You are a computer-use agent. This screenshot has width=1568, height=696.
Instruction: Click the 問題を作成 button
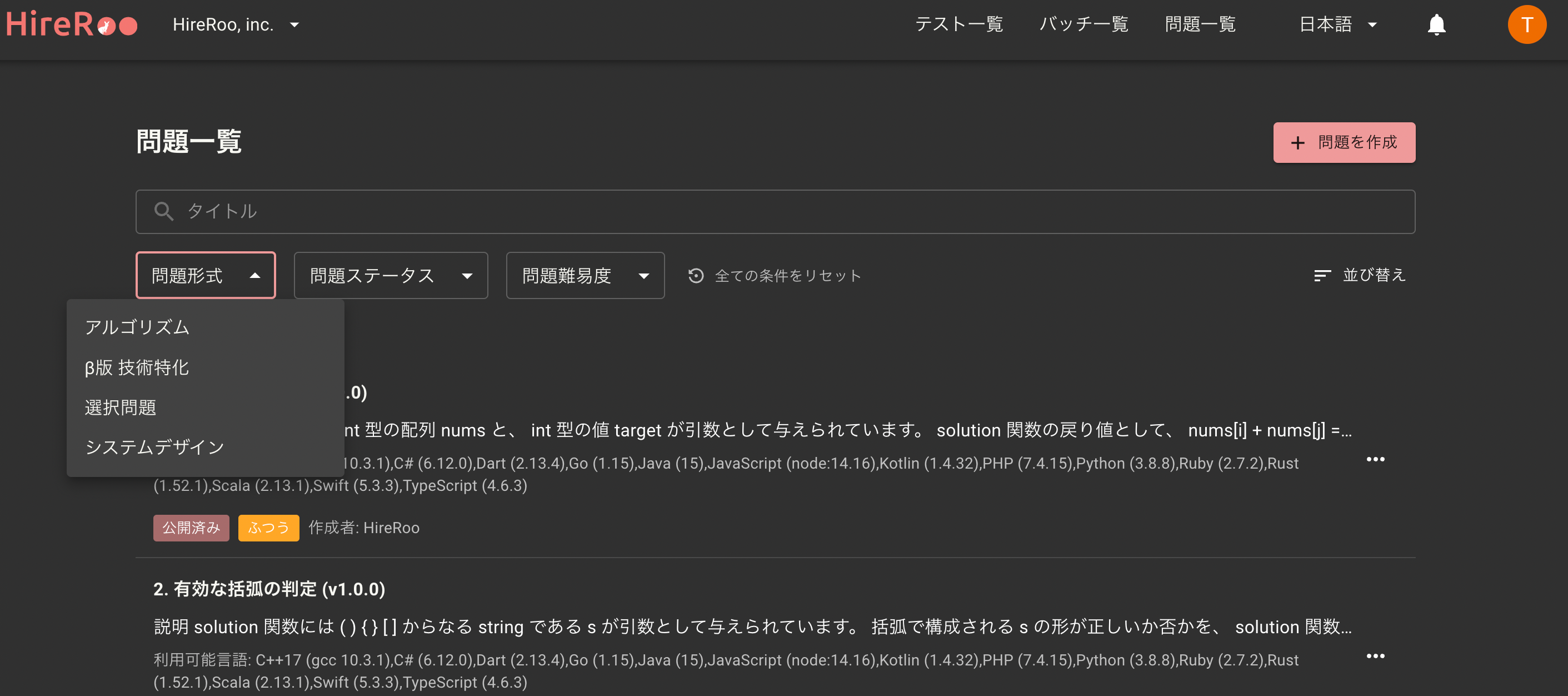click(1344, 142)
